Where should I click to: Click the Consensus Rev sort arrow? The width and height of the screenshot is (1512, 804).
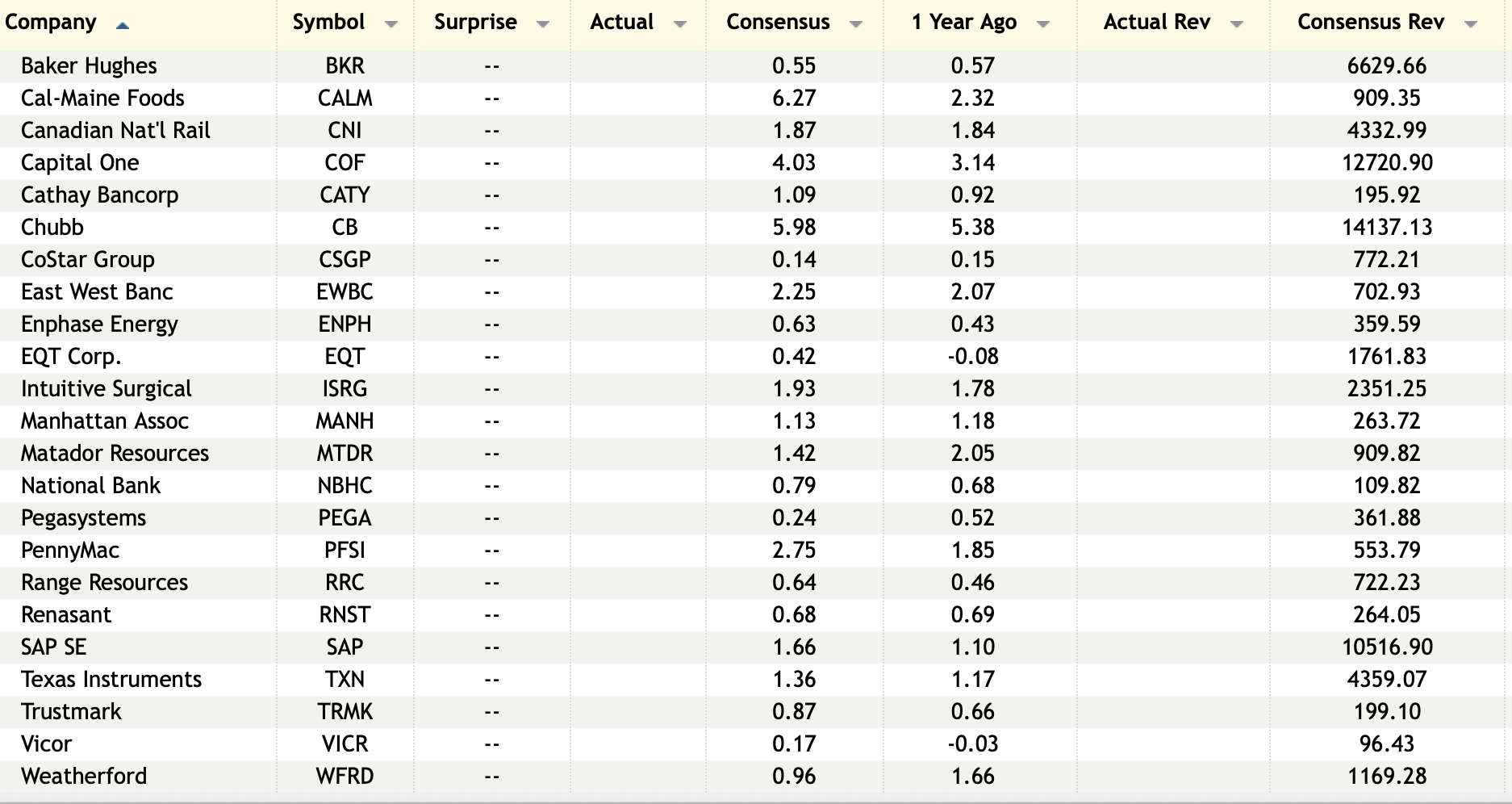(1470, 25)
